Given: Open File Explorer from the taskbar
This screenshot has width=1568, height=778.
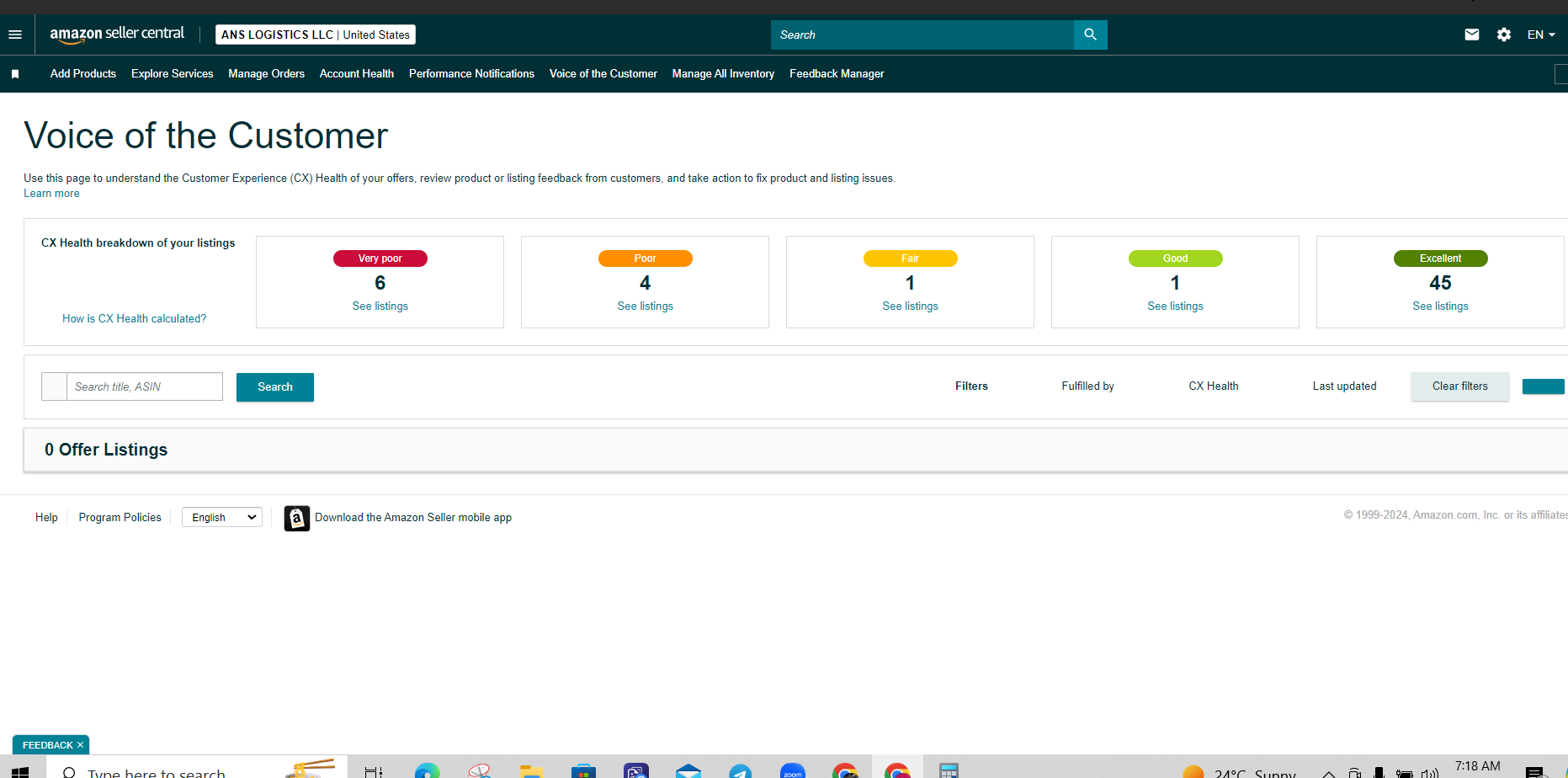Looking at the screenshot, I should click(531, 771).
